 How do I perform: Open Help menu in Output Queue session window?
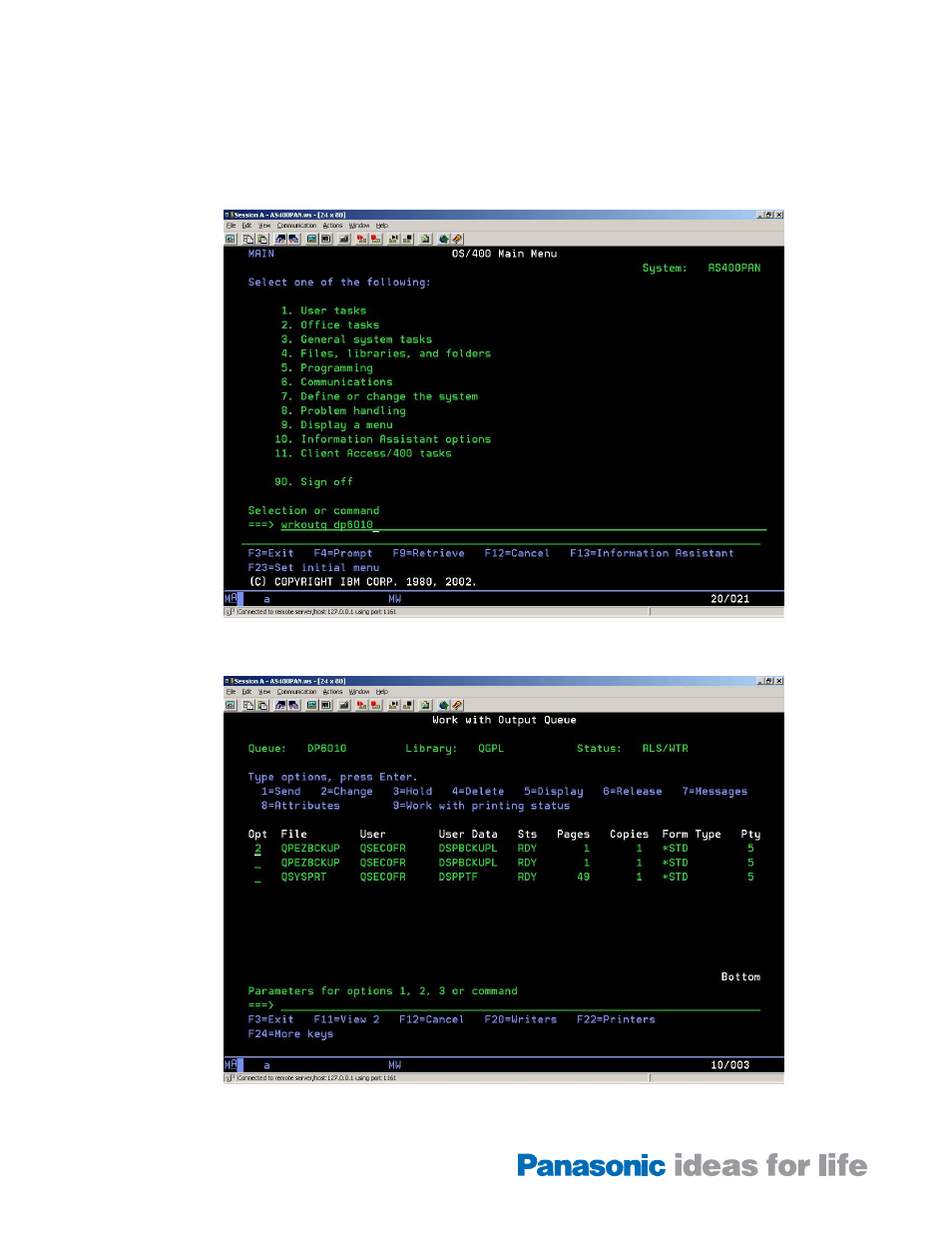(x=382, y=692)
